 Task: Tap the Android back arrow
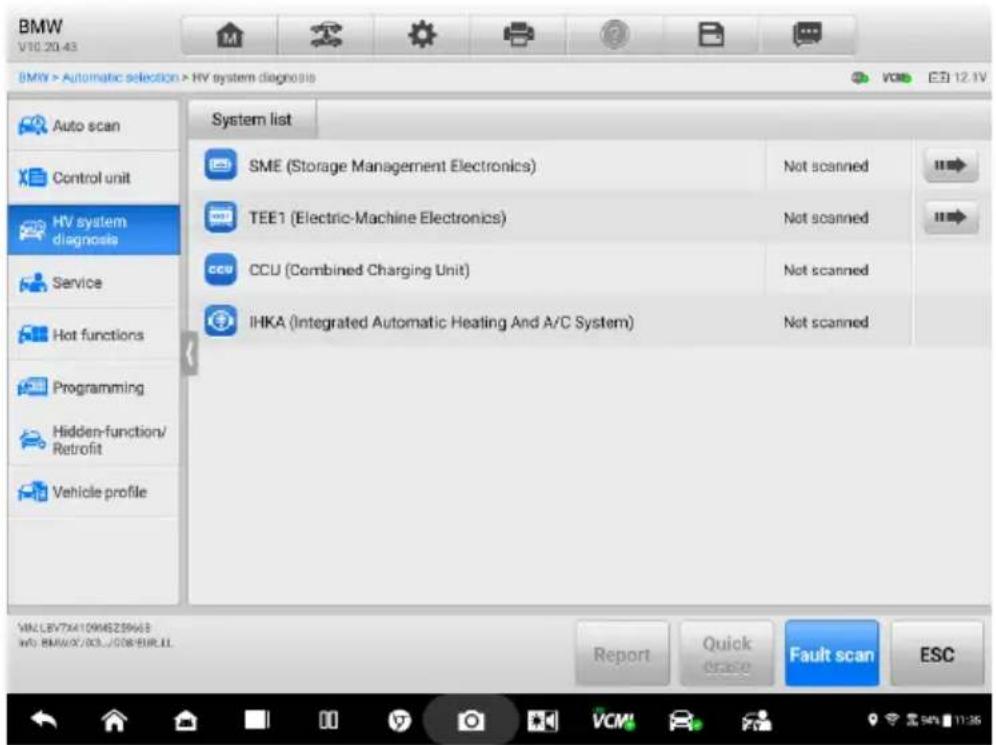click(43, 720)
